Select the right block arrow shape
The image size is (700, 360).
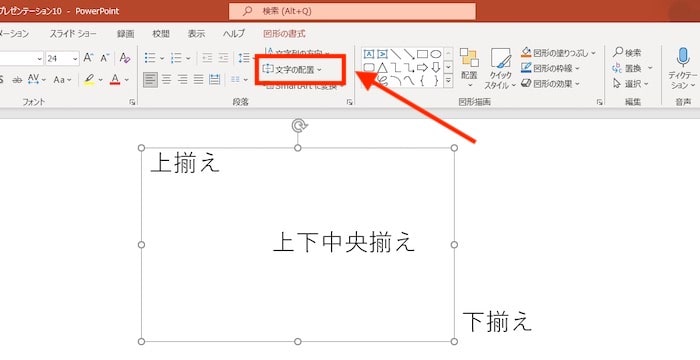pyautogui.click(x=422, y=68)
